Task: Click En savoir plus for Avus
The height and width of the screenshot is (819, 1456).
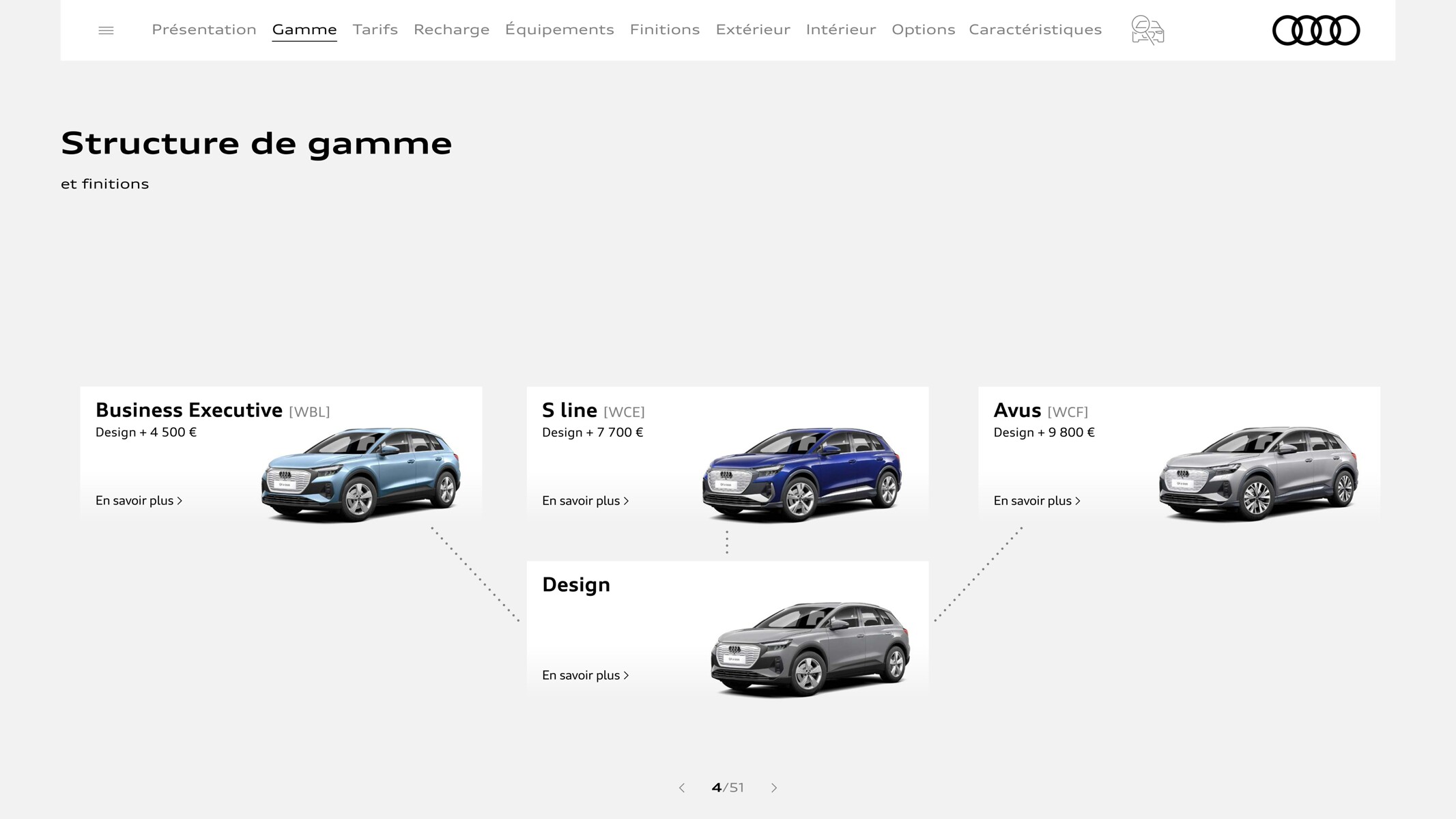Action: (1037, 500)
